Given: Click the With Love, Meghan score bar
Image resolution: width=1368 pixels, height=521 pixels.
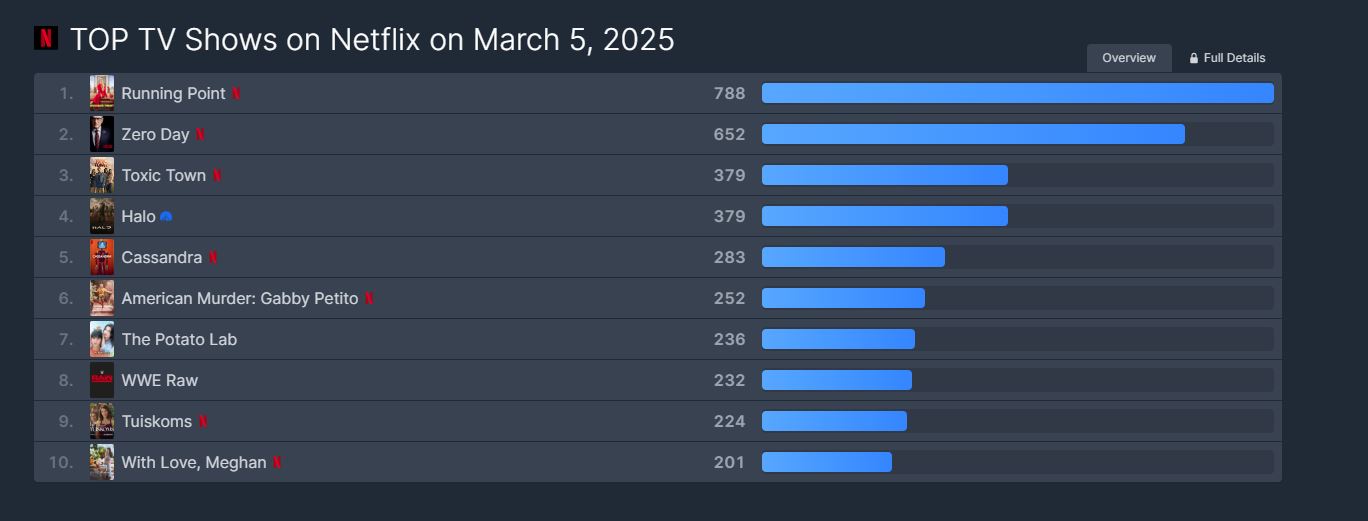Looking at the screenshot, I should point(827,462).
